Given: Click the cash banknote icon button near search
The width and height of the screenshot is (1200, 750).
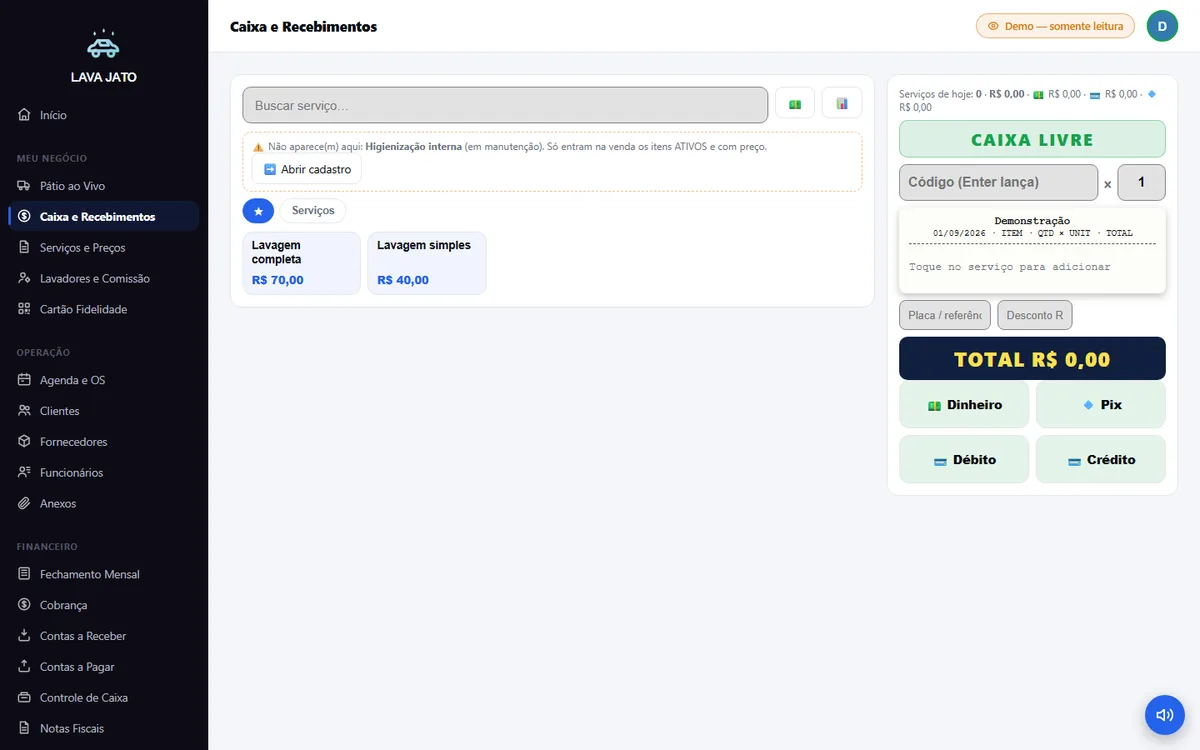Looking at the screenshot, I should click(x=795, y=104).
